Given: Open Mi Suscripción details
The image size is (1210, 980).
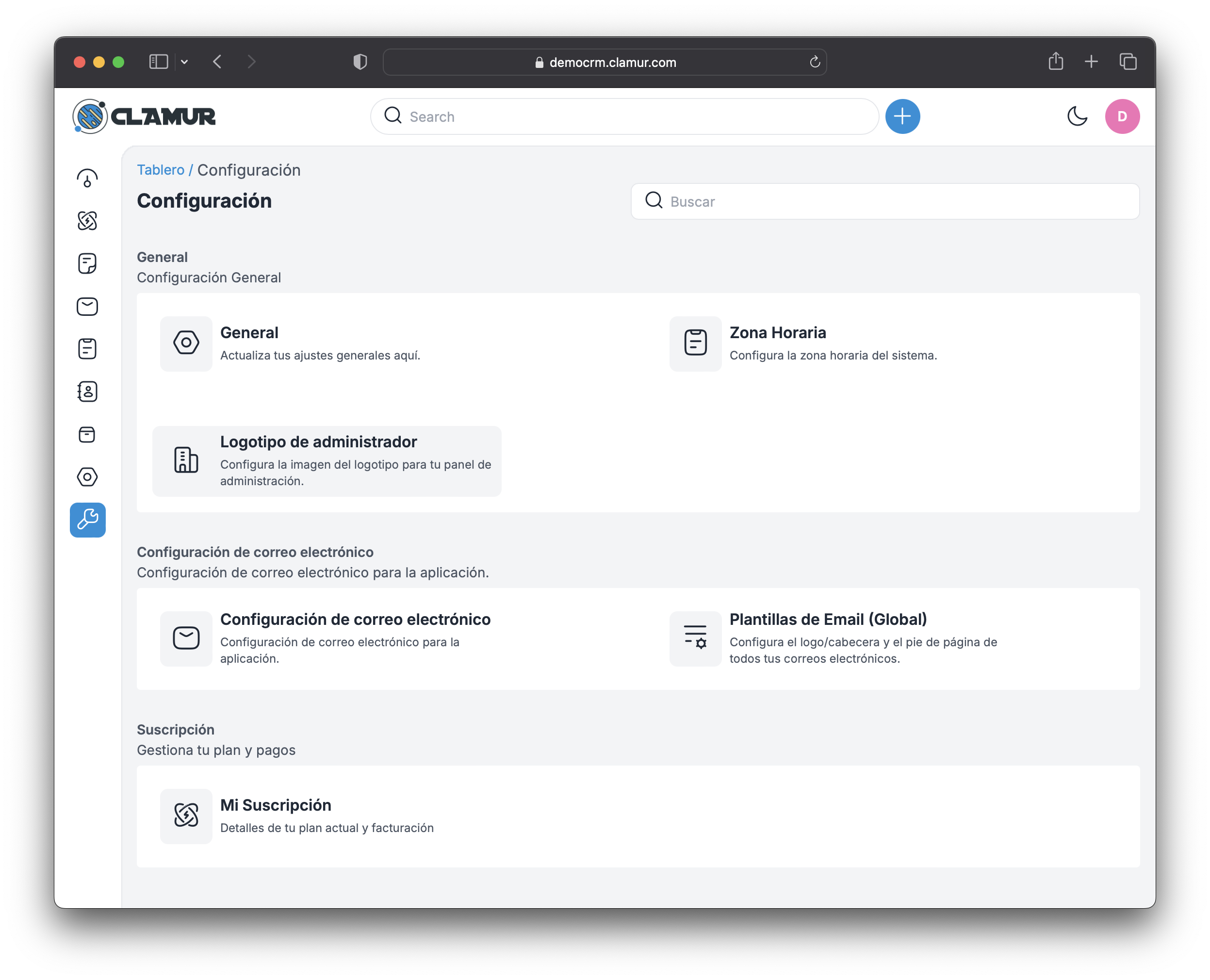Looking at the screenshot, I should [276, 805].
